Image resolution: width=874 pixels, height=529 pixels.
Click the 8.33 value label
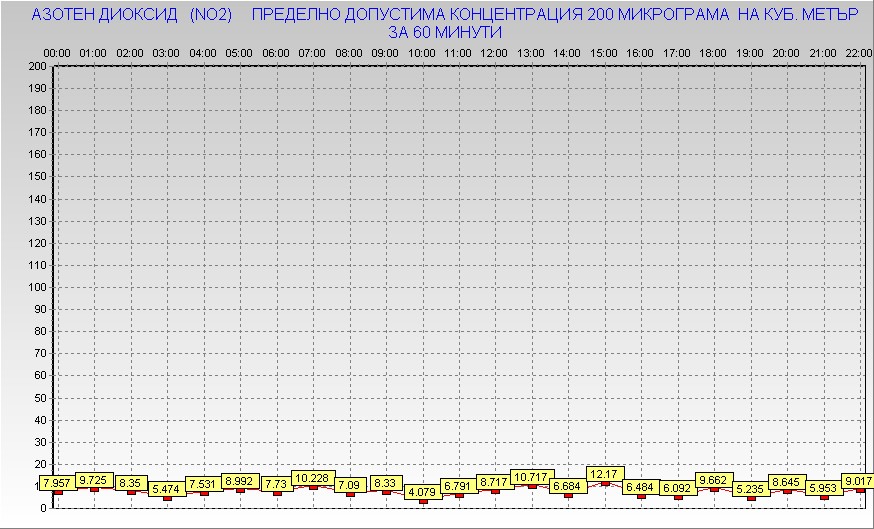pyautogui.click(x=386, y=483)
